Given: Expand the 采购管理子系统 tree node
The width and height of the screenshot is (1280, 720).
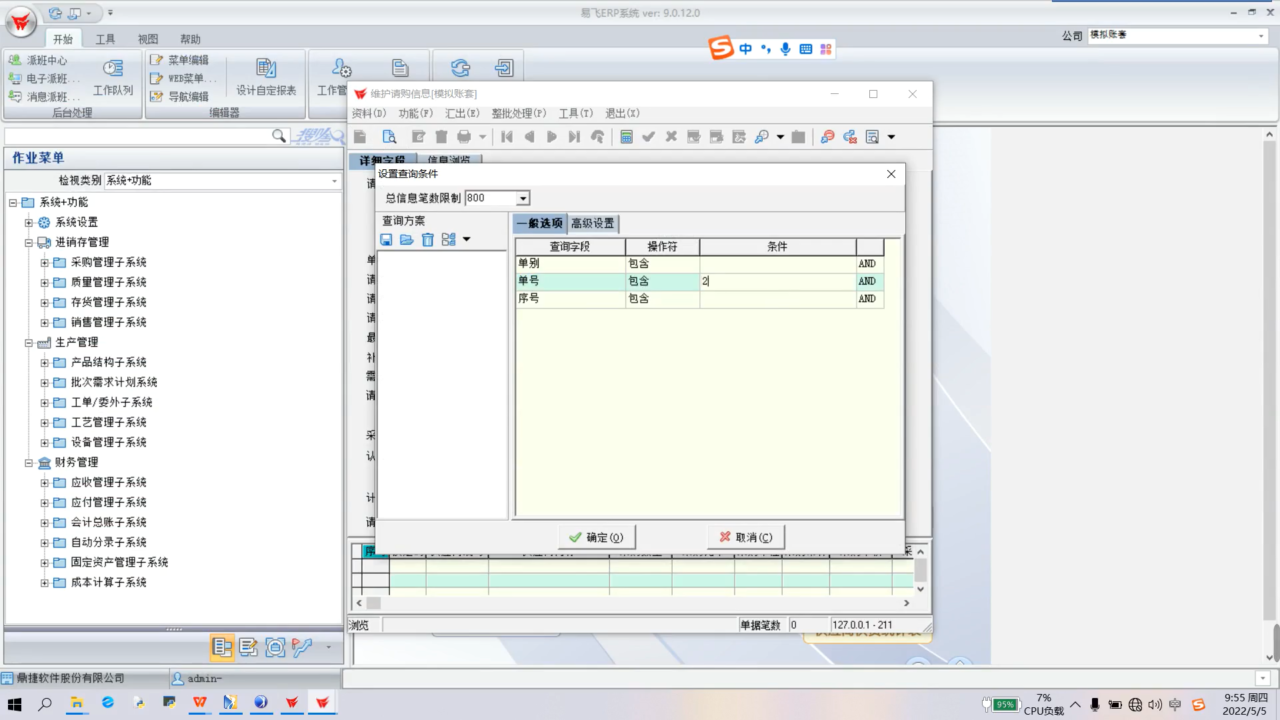Looking at the screenshot, I should [45, 262].
